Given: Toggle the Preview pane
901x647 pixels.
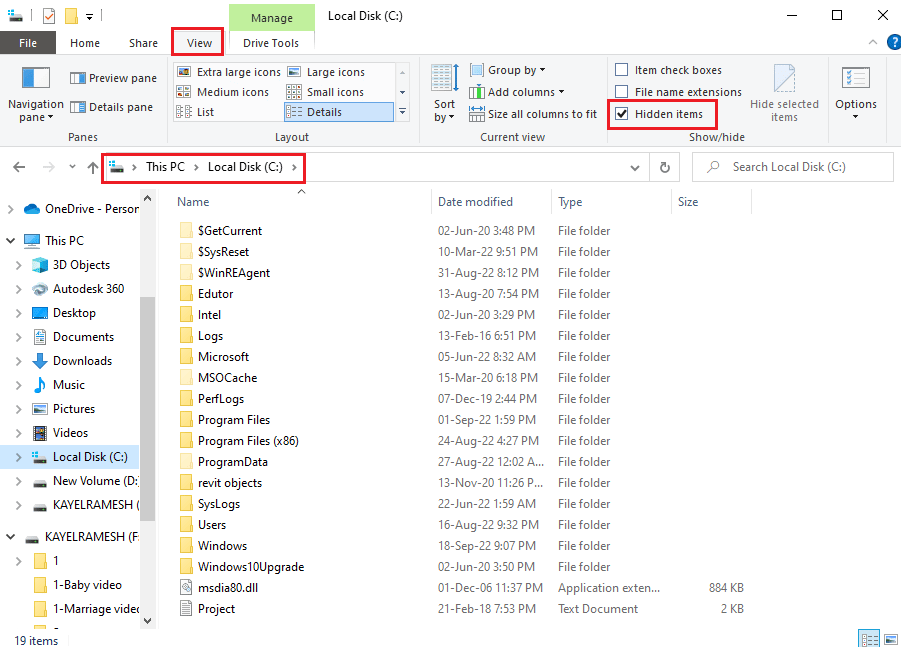Looking at the screenshot, I should coord(113,78).
